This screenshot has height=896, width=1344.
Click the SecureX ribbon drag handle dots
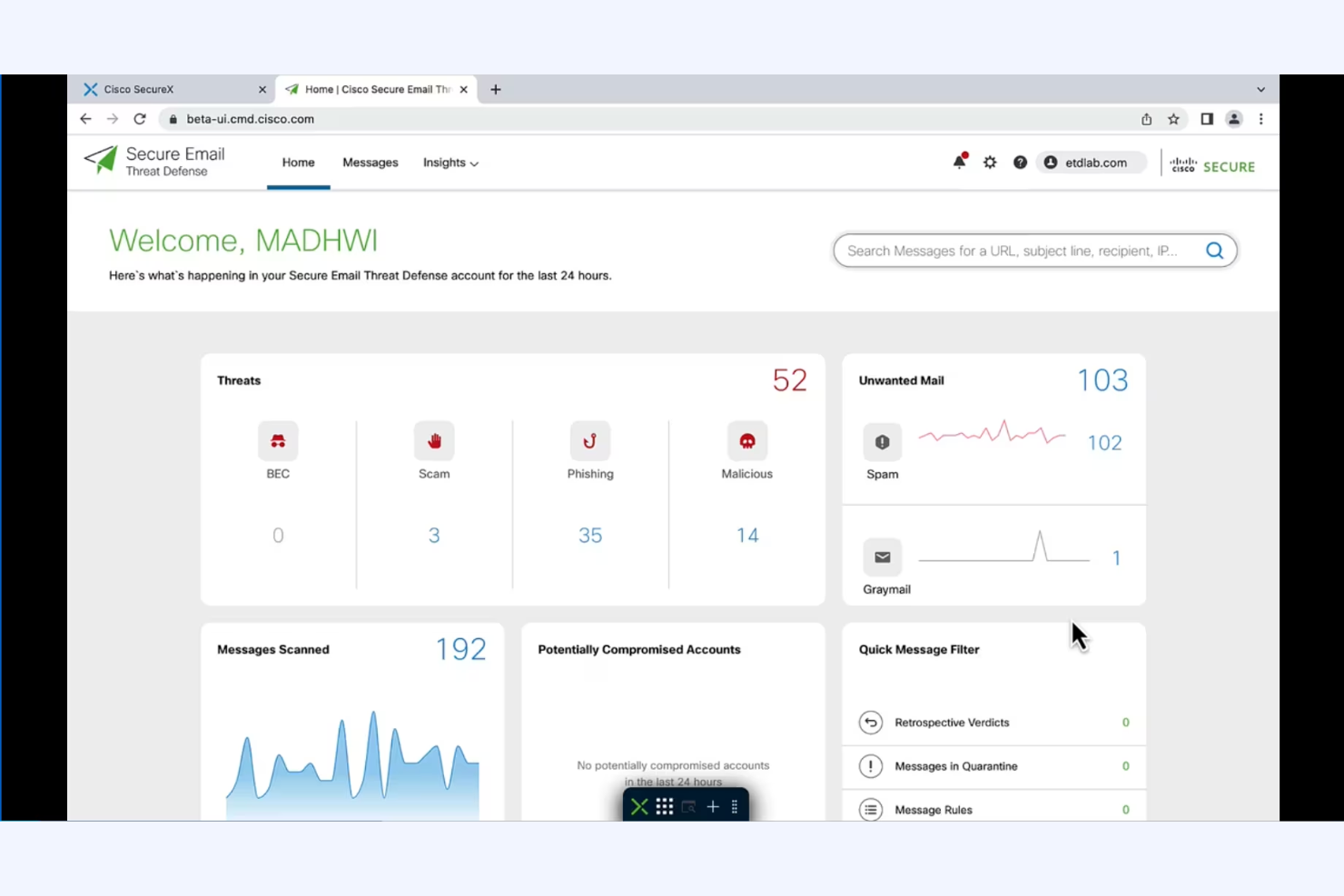click(x=735, y=806)
